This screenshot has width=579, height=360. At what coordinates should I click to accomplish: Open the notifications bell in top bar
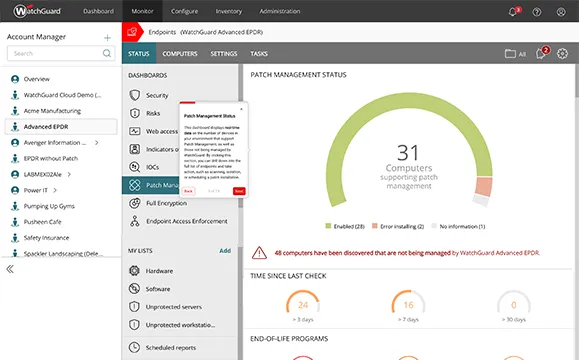pos(513,11)
